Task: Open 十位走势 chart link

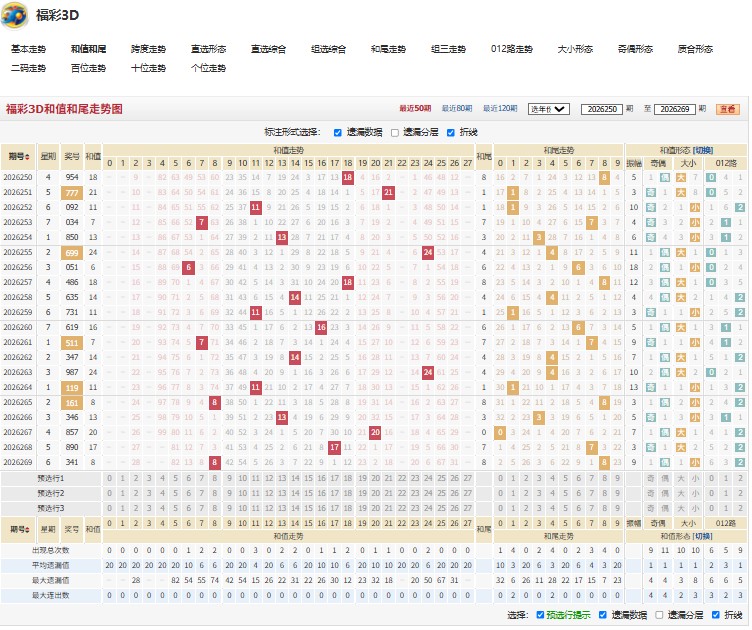Action: (x=148, y=68)
